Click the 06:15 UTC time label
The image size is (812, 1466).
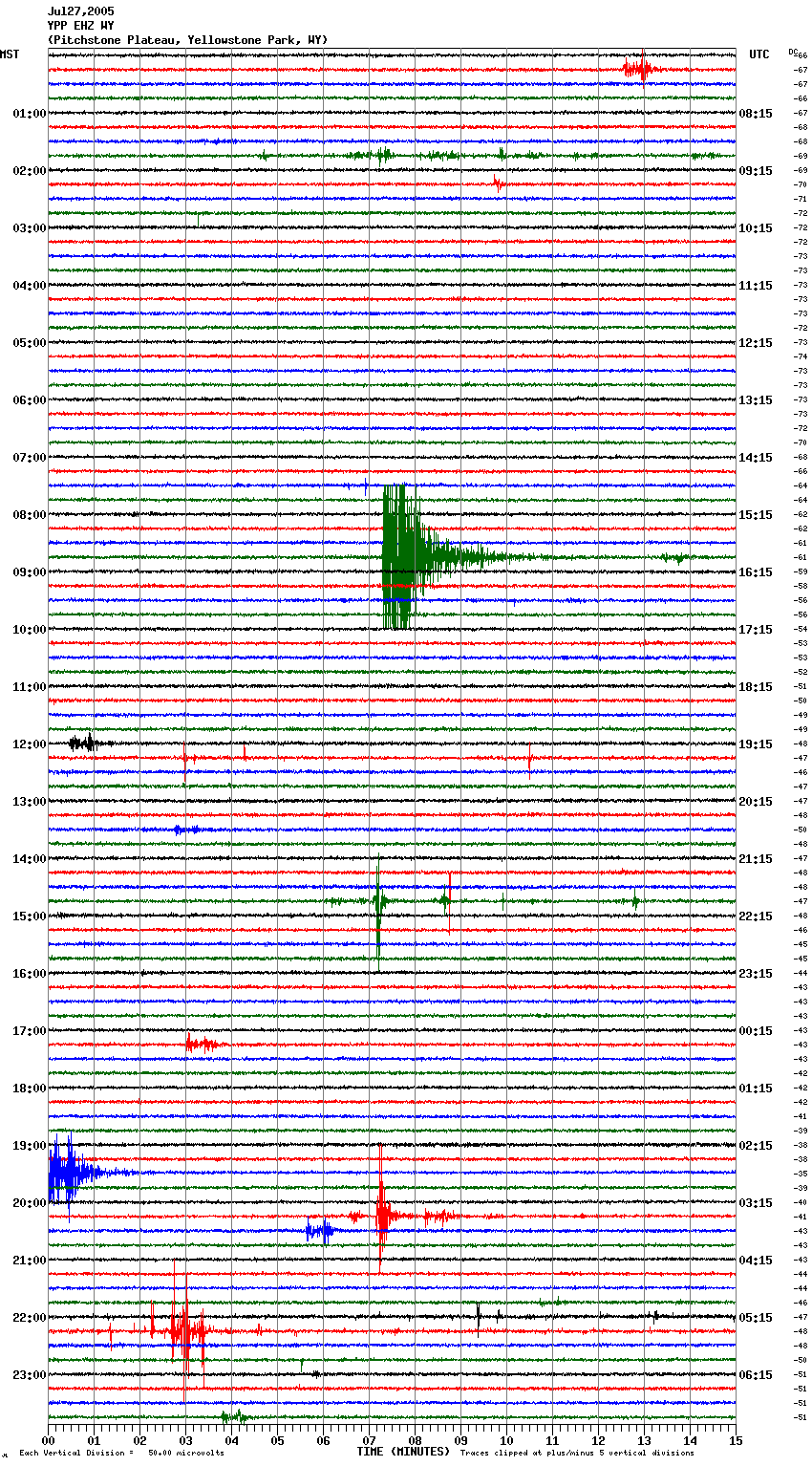click(x=756, y=1375)
